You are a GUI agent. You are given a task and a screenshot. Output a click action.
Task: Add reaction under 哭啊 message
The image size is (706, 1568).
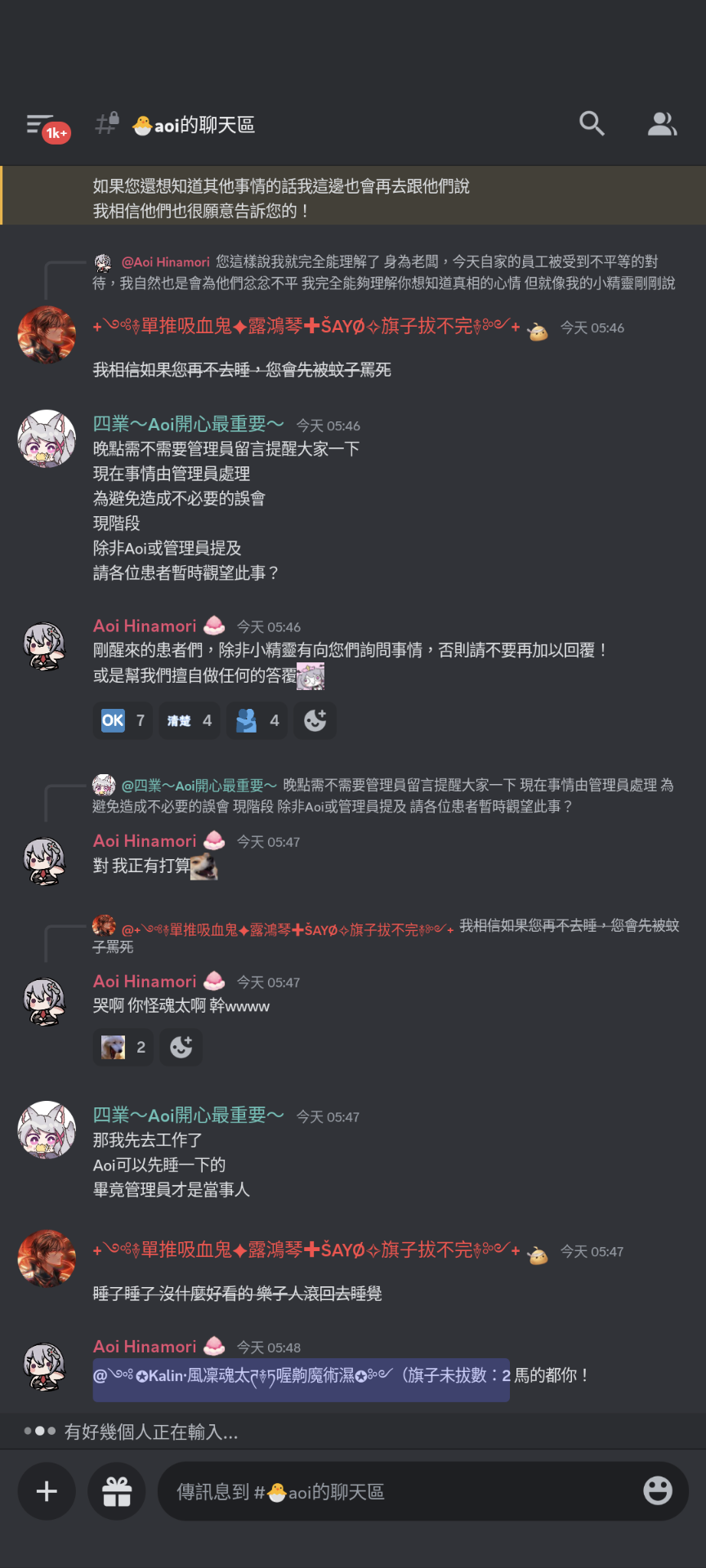click(181, 1047)
